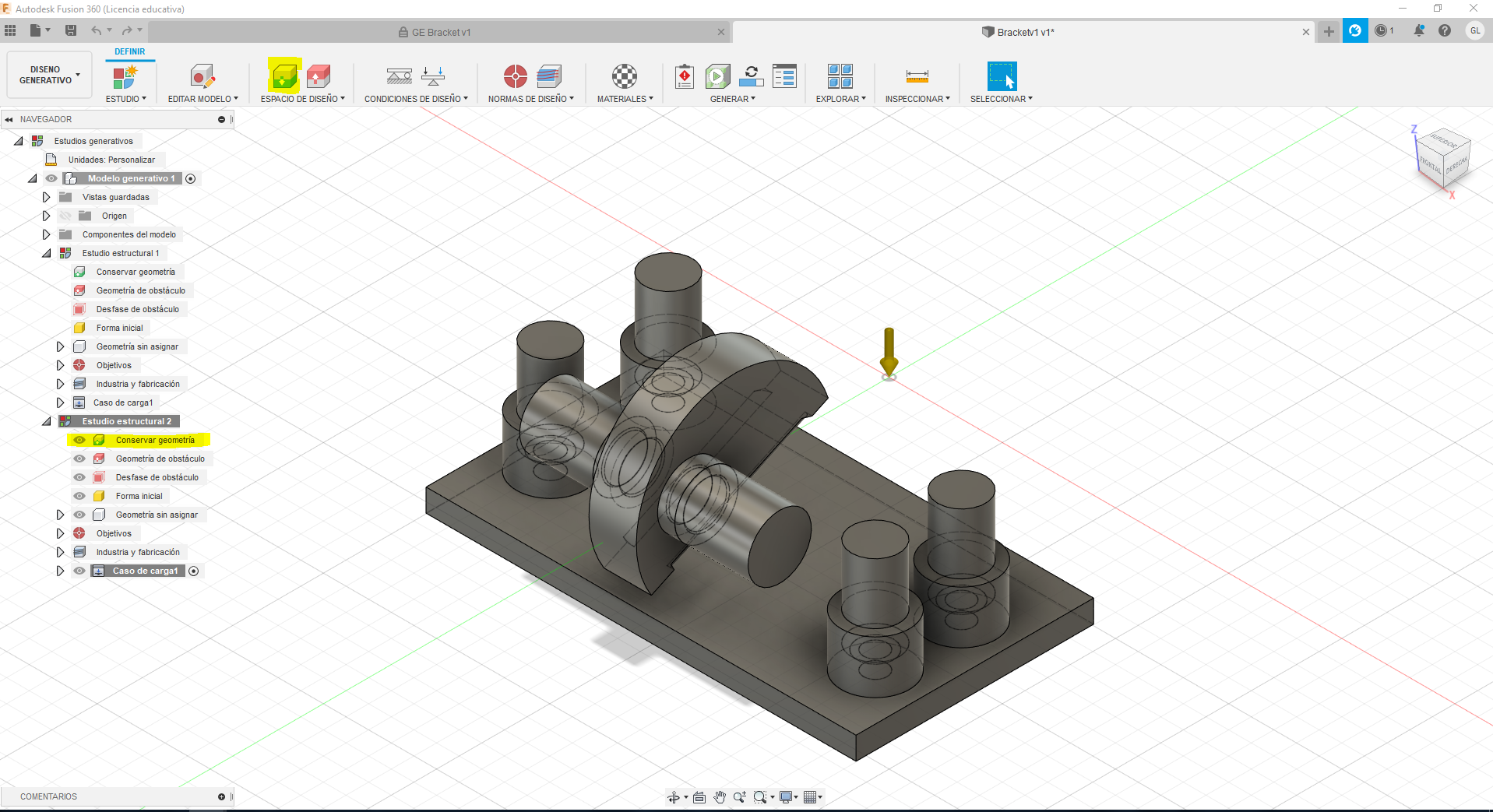This screenshot has width=1493, height=812.
Task: Click the Pre-check clipboard icon
Action: [685, 76]
